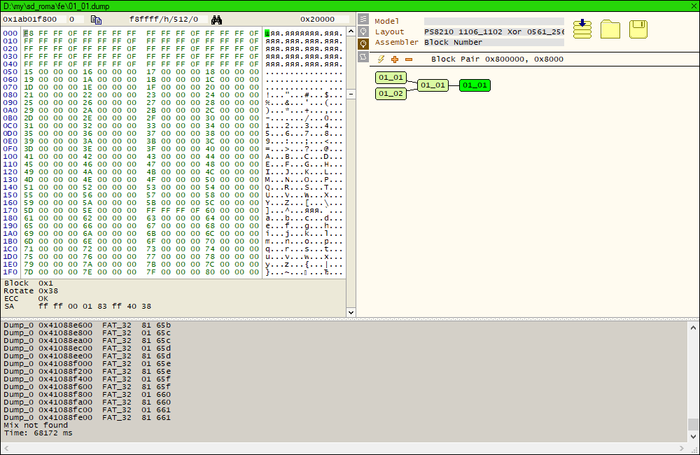Click the orange plus add icon

point(394,59)
